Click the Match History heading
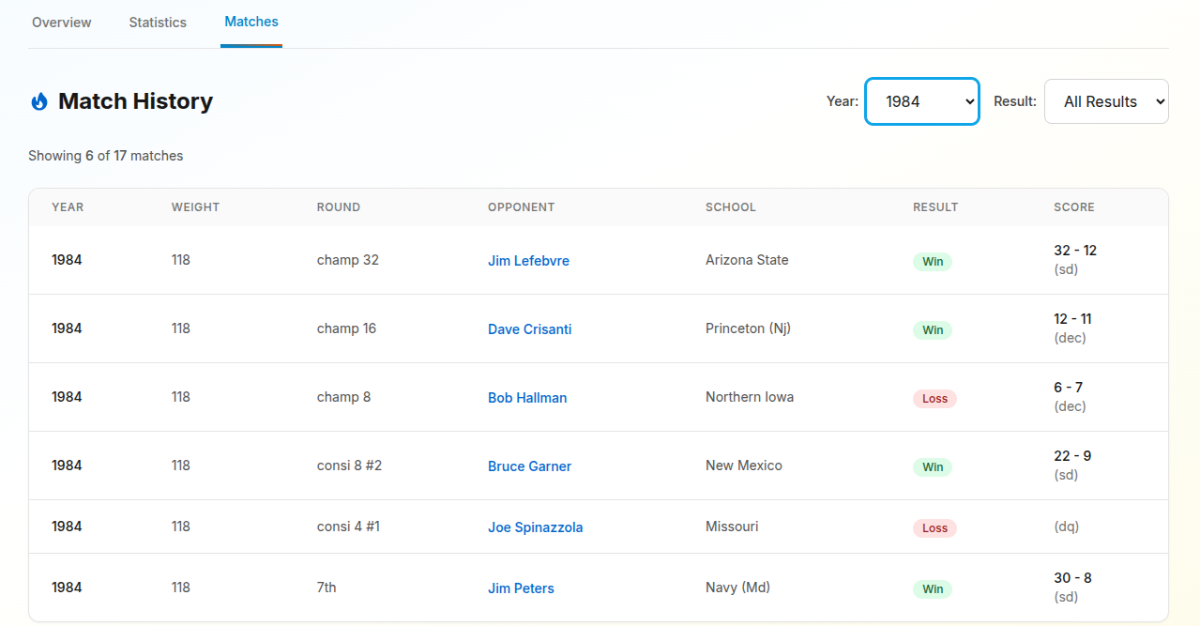The width and height of the screenshot is (1200, 626). (136, 101)
